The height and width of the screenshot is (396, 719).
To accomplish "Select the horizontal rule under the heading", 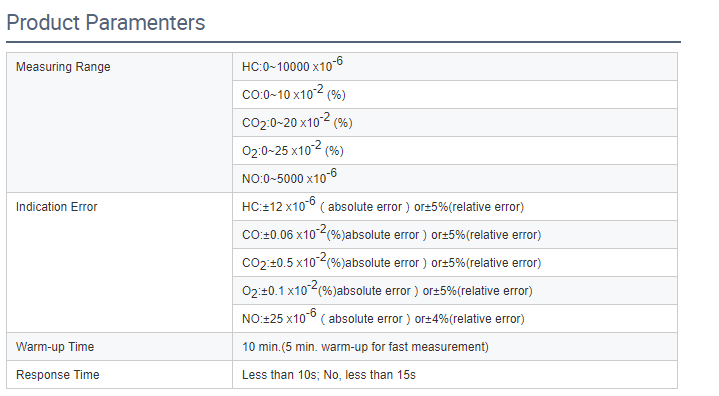I will [x=343, y=42].
